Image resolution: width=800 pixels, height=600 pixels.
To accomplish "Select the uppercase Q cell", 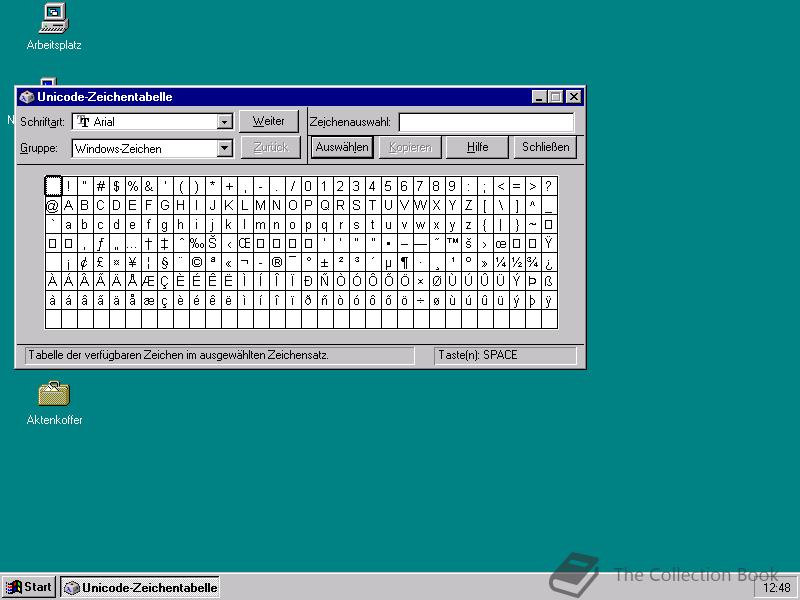I will [324, 205].
